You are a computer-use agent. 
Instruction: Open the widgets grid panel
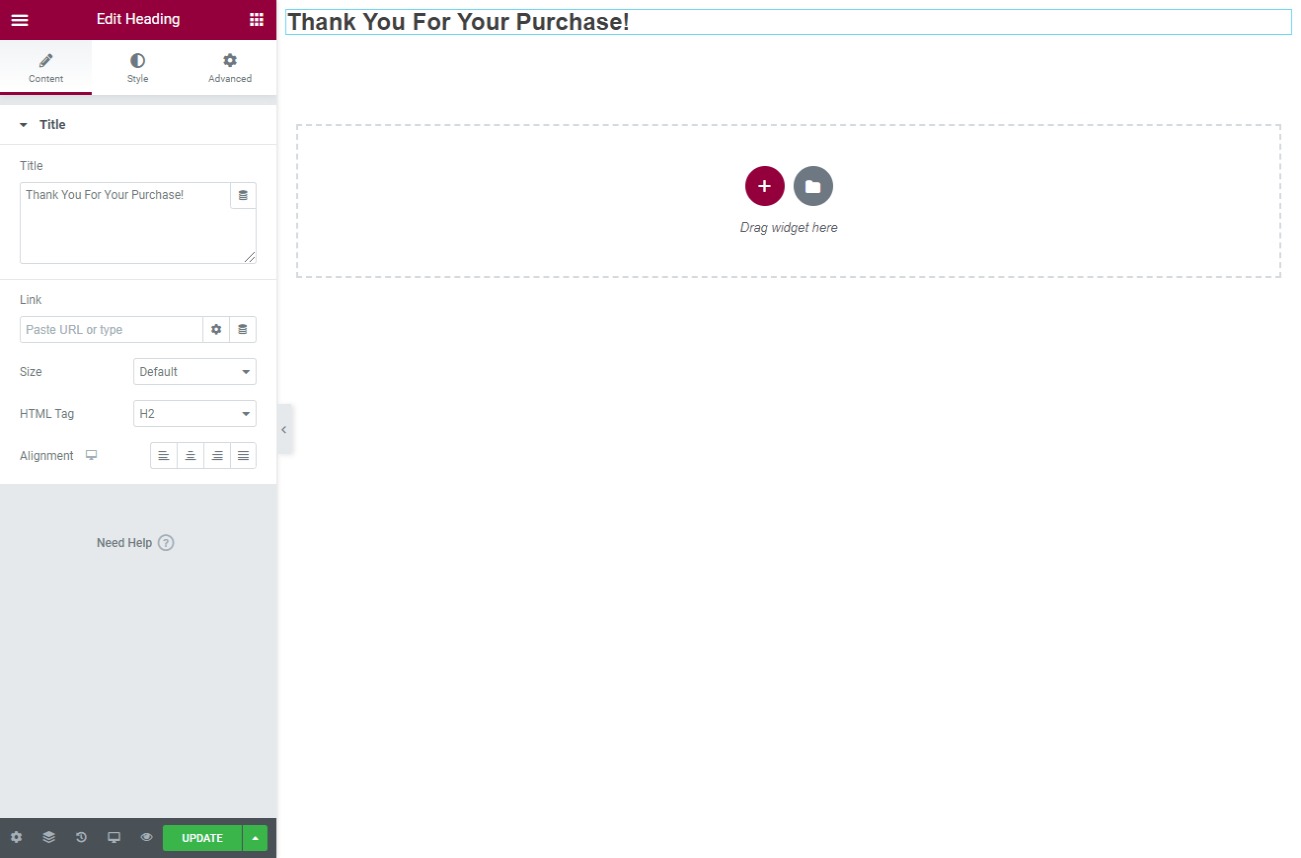click(256, 20)
